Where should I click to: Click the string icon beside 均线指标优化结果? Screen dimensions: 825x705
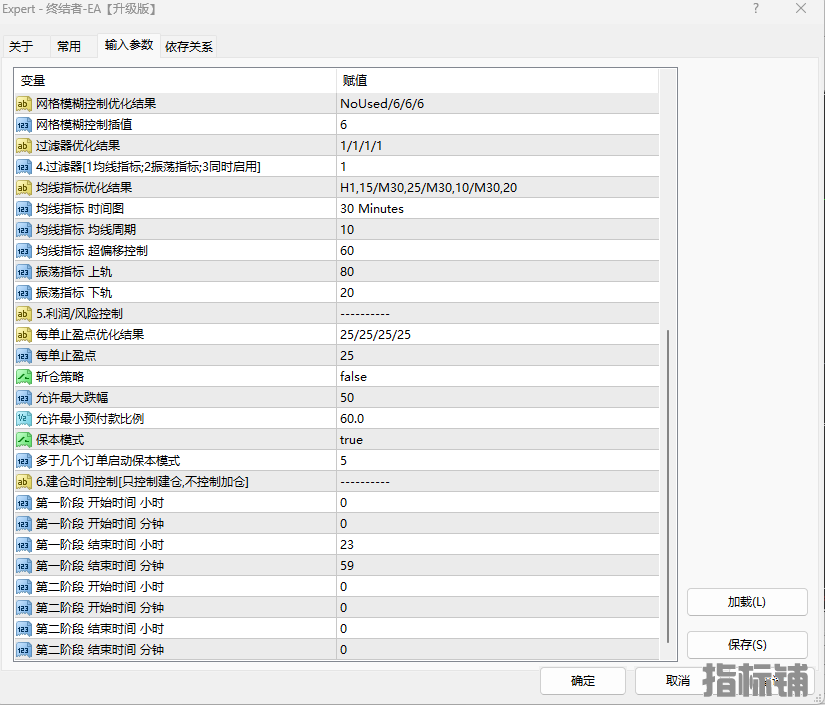tap(24, 188)
